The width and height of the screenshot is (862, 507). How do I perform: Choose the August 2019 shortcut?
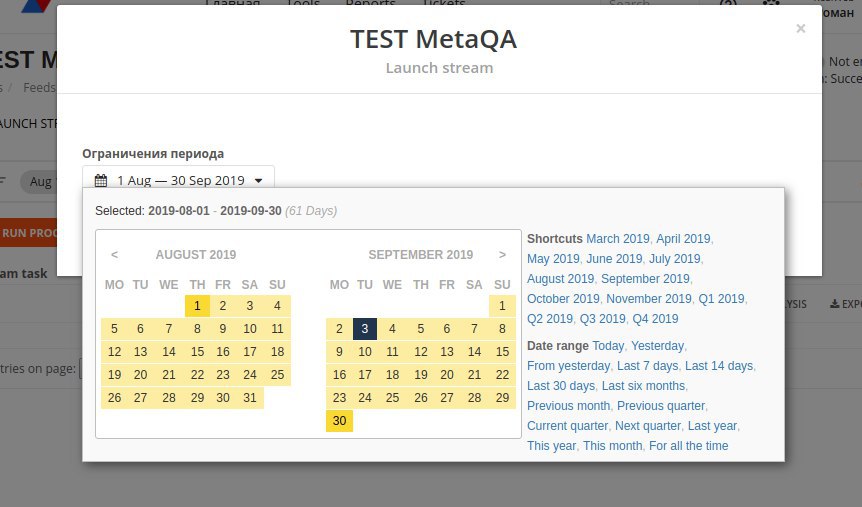[560, 279]
